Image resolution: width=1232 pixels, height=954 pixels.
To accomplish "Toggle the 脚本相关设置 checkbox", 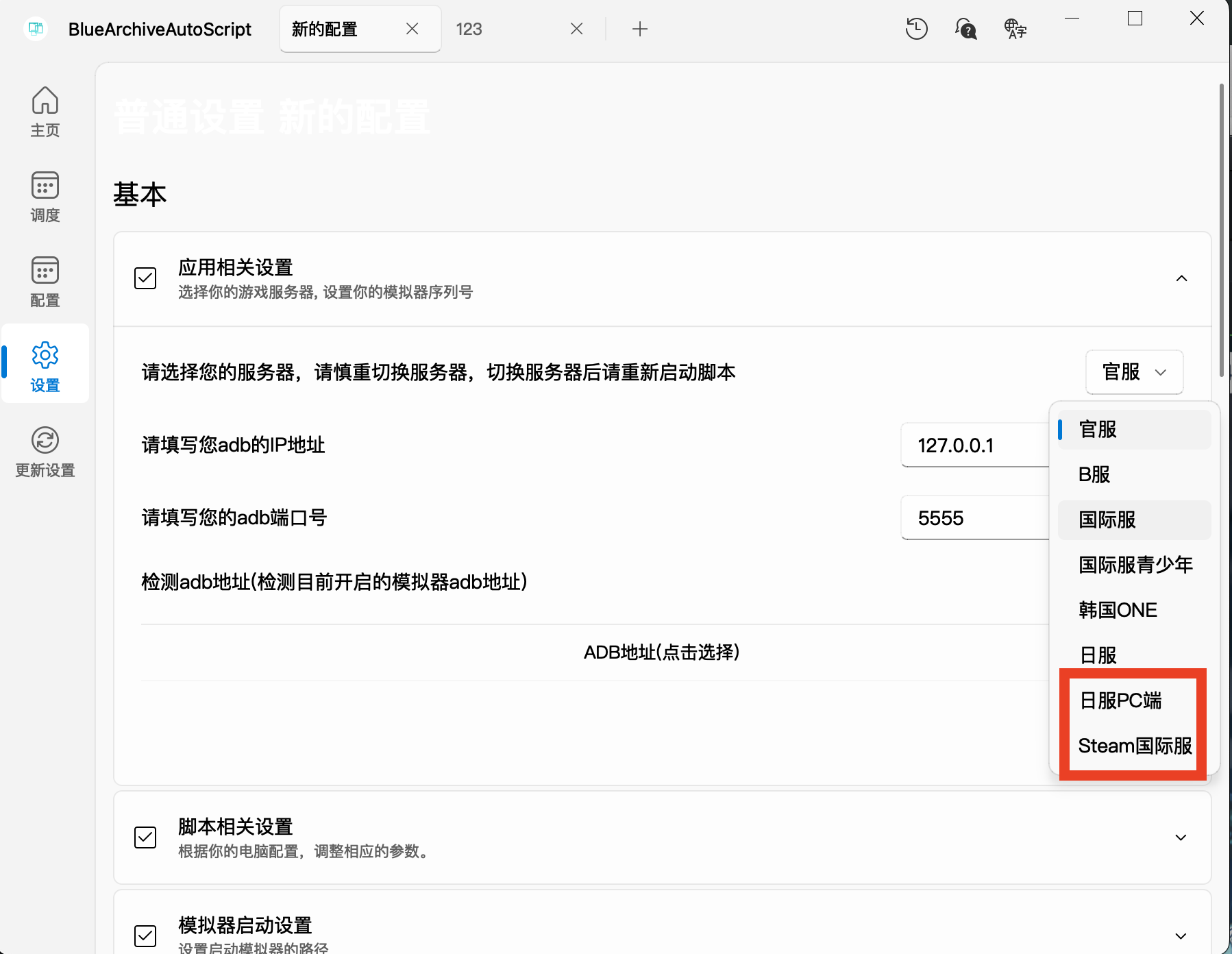I will pos(145,837).
